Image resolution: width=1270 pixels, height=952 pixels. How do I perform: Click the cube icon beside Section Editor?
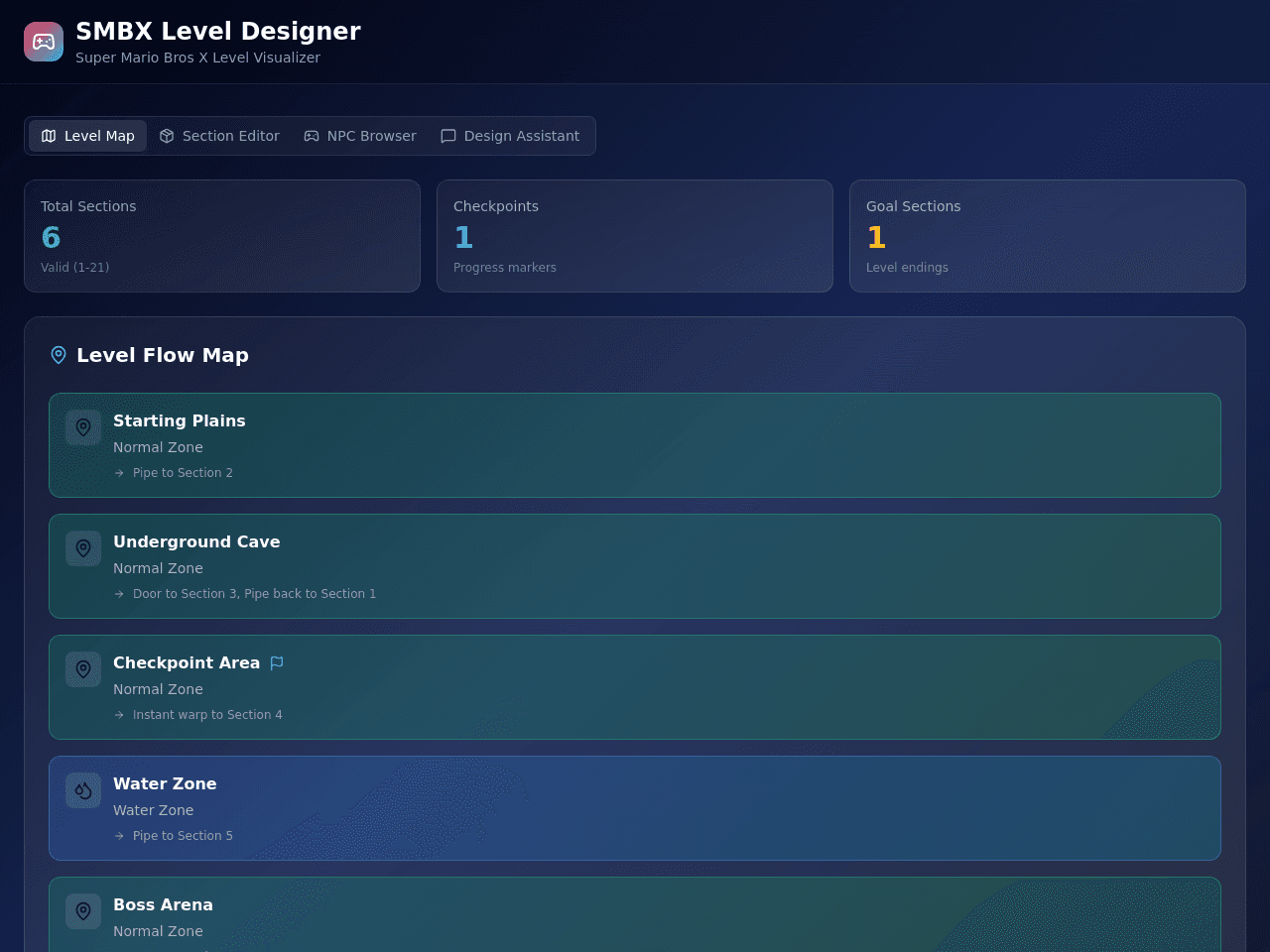(x=167, y=136)
